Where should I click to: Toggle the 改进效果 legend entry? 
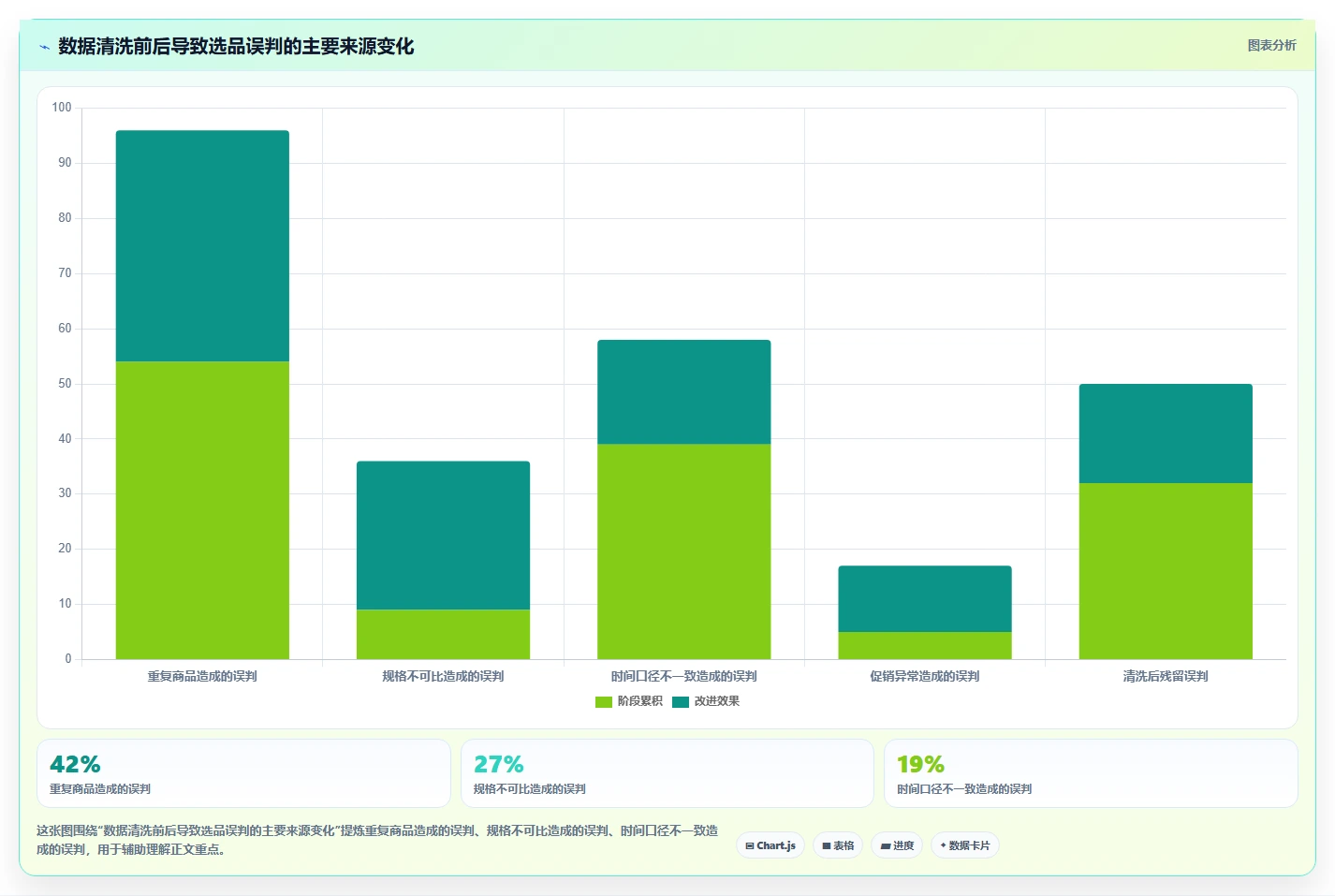click(706, 701)
